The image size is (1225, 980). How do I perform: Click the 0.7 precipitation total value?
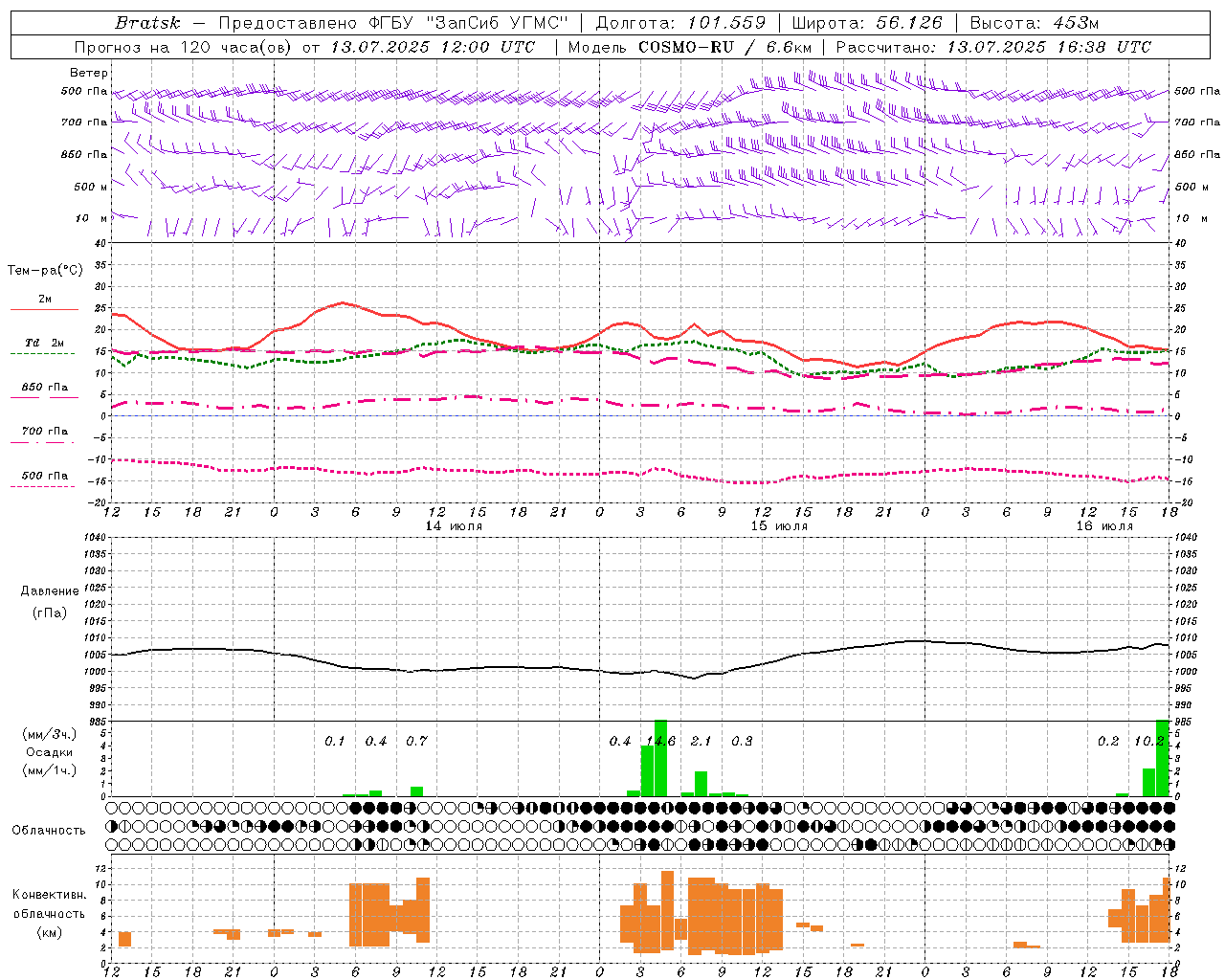(x=416, y=742)
